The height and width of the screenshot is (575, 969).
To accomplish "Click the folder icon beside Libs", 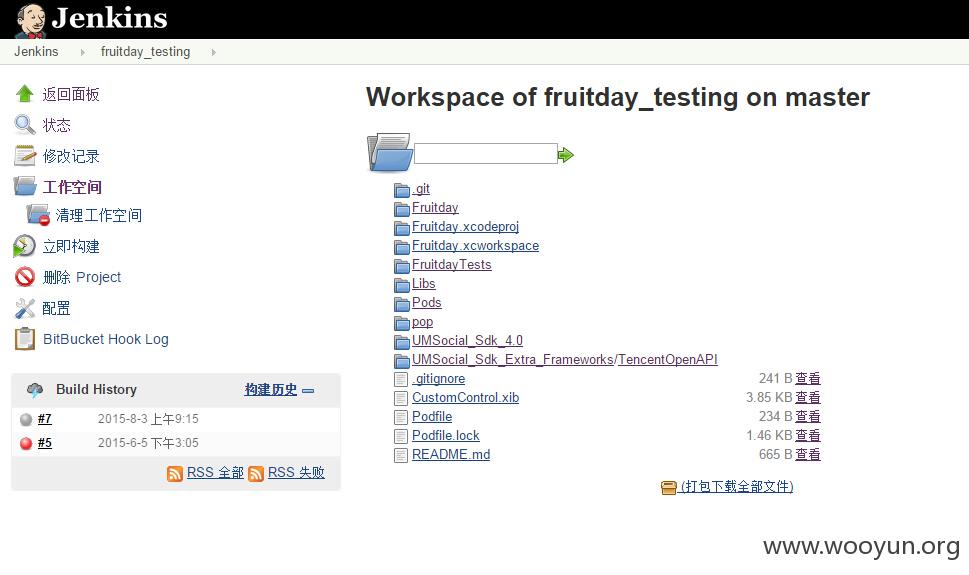I will point(402,284).
